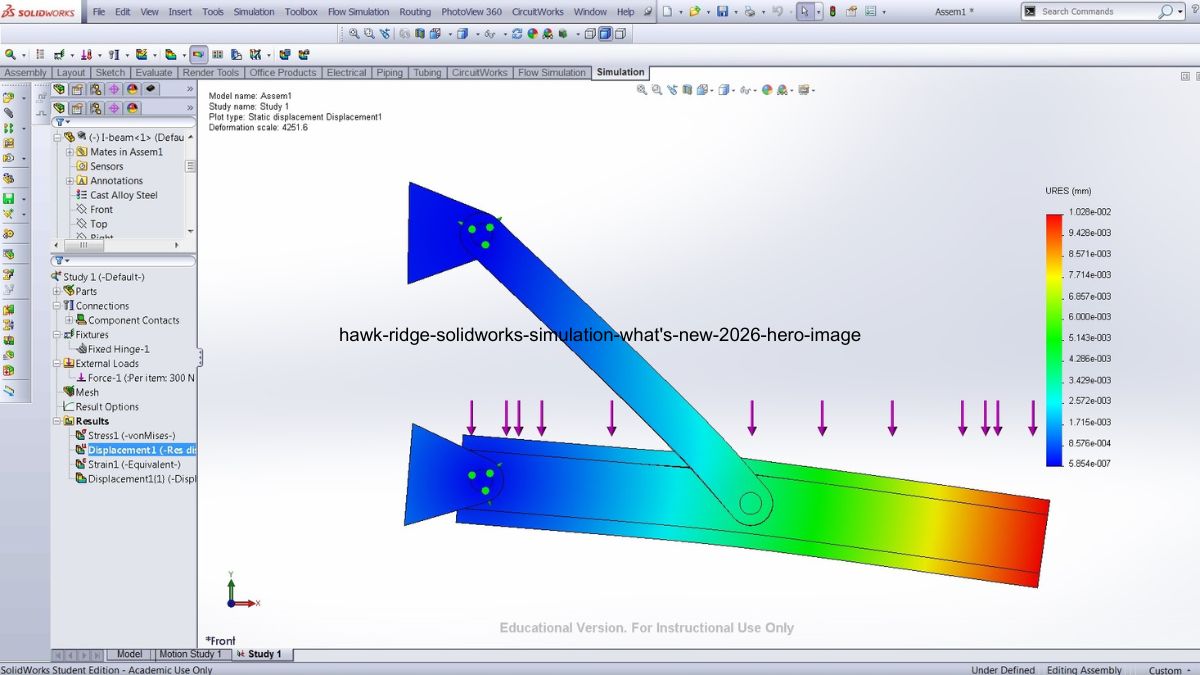Select the Stress1 (-vonMises-) result plot
This screenshot has height=675, width=1200.
130,436
